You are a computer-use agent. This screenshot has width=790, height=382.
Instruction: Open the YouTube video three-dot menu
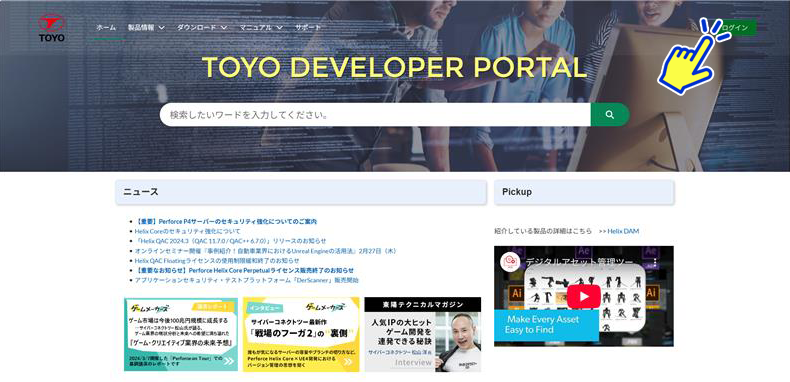tap(655, 263)
